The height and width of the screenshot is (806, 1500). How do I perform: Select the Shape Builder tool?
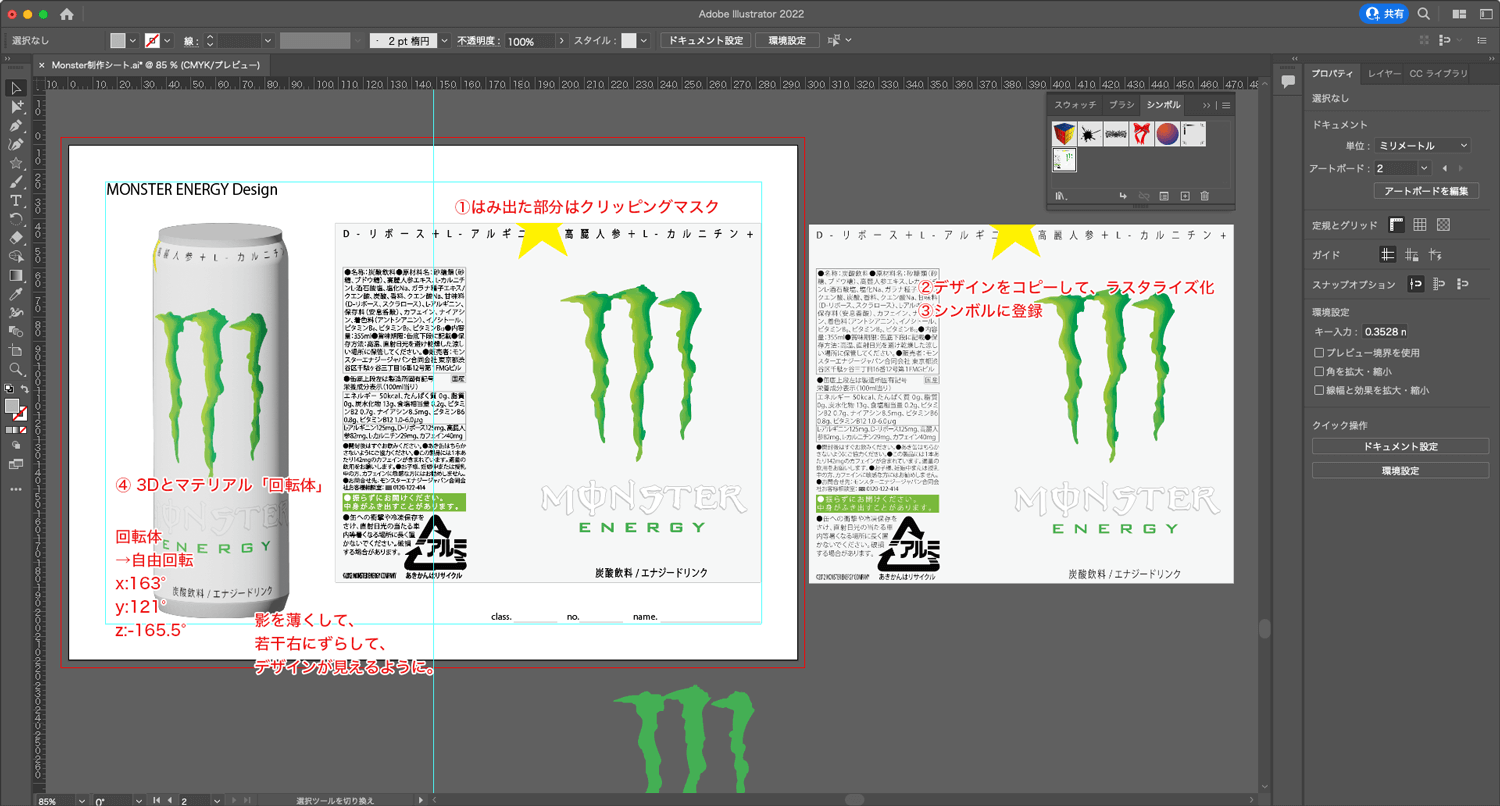(x=16, y=257)
